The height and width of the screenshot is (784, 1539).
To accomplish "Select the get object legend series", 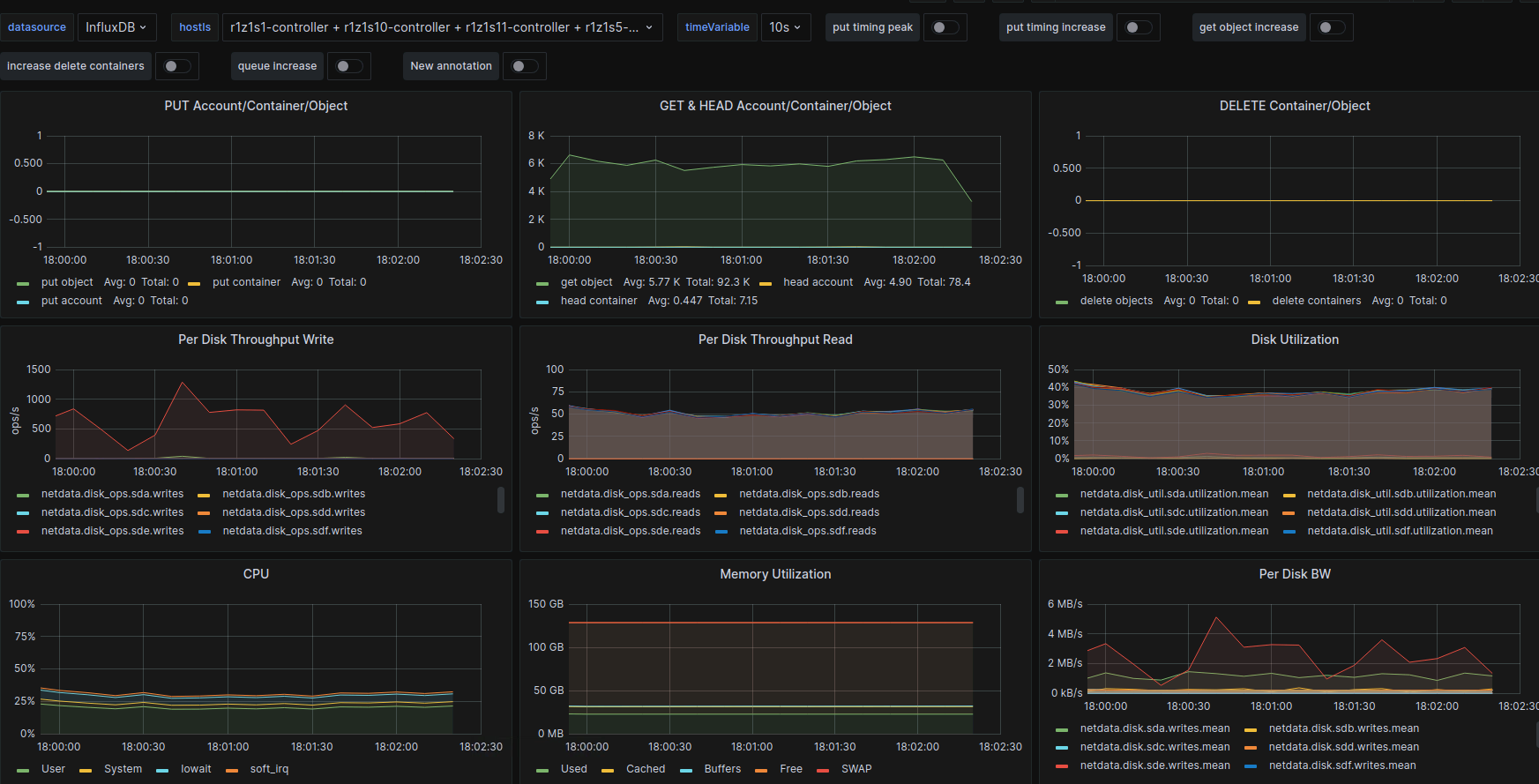I will point(586,282).
